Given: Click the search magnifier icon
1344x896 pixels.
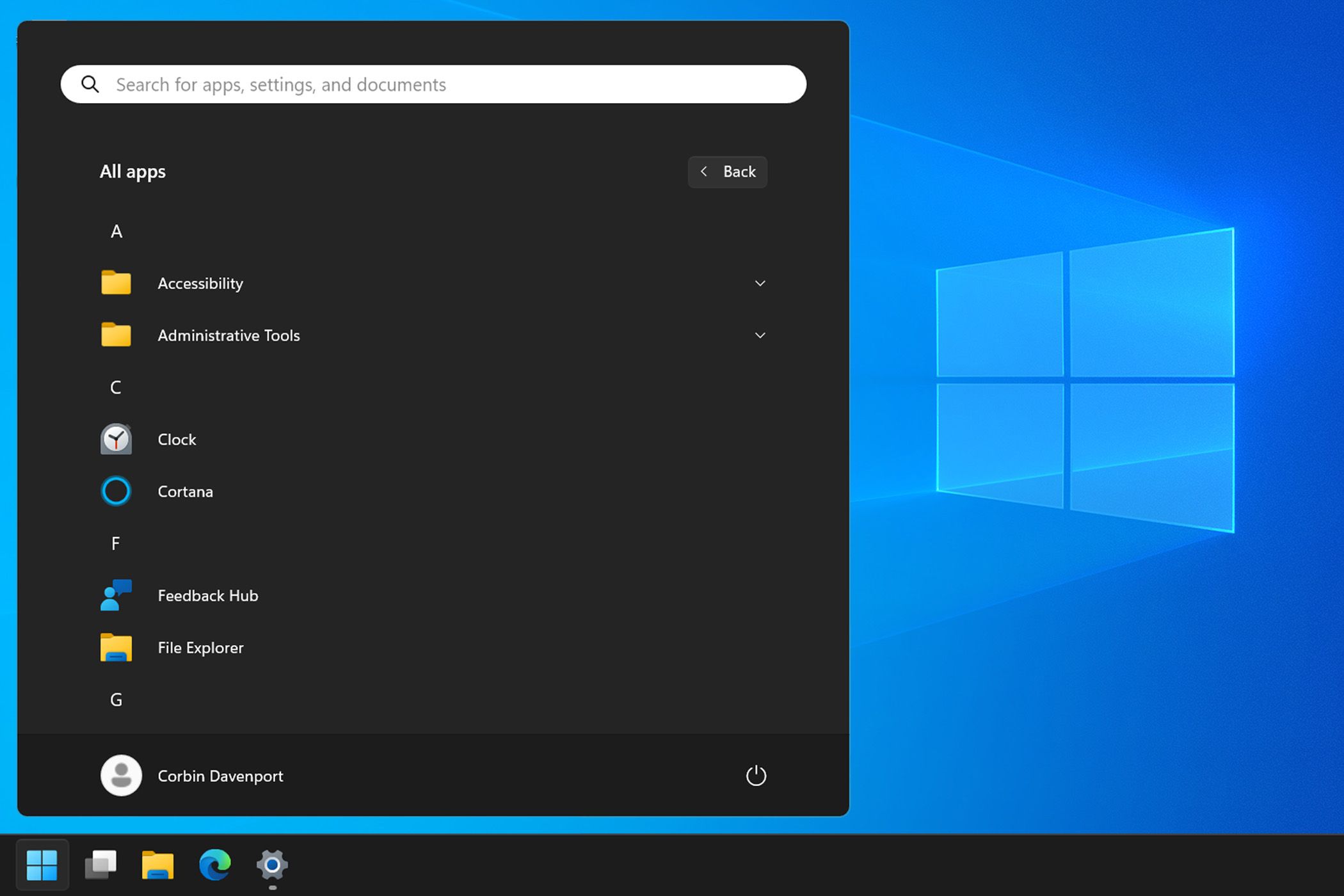Looking at the screenshot, I should tap(90, 84).
